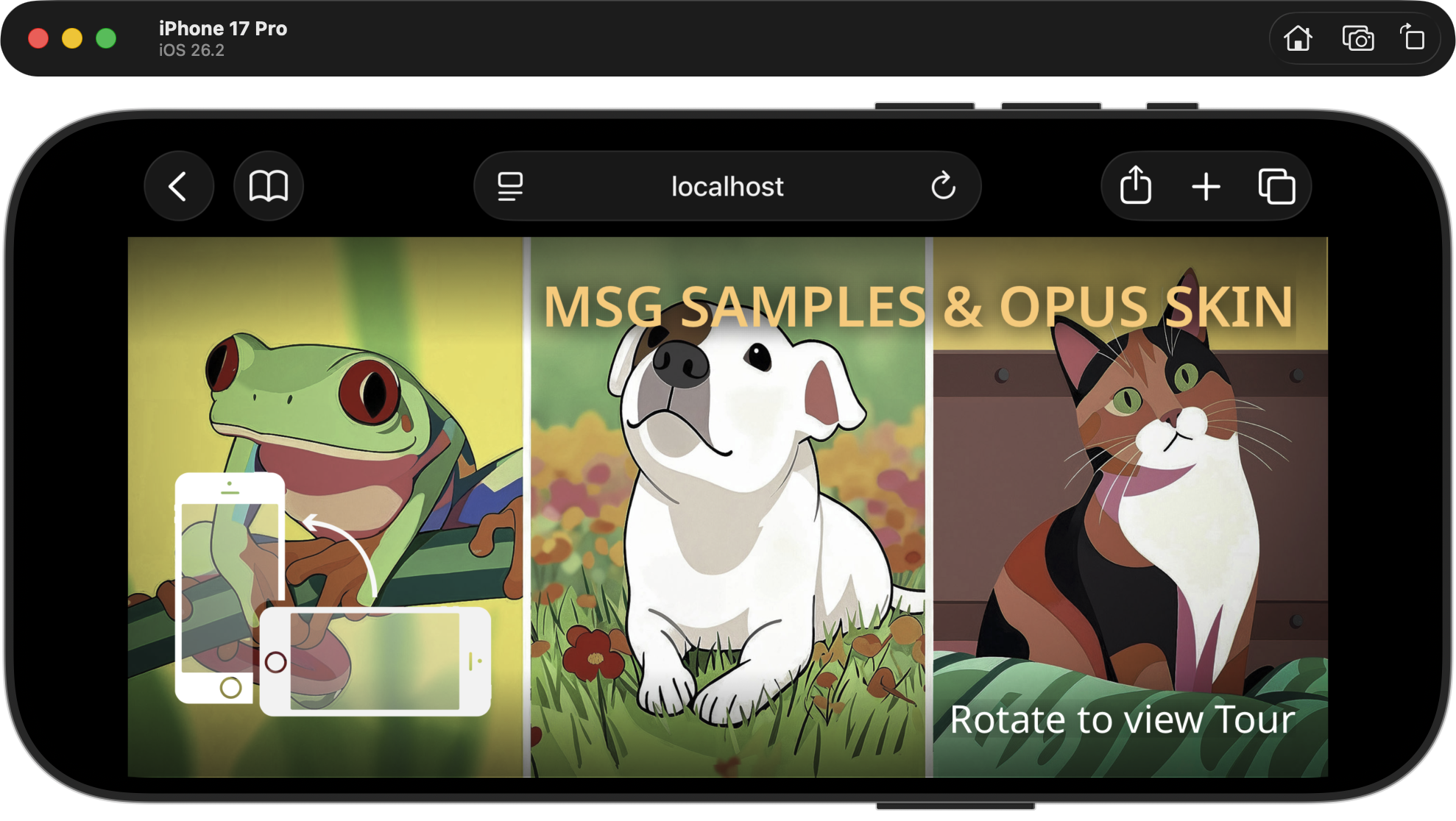This screenshot has width=1456, height=821.
Task: Reload the localhost page
Action: tap(944, 186)
